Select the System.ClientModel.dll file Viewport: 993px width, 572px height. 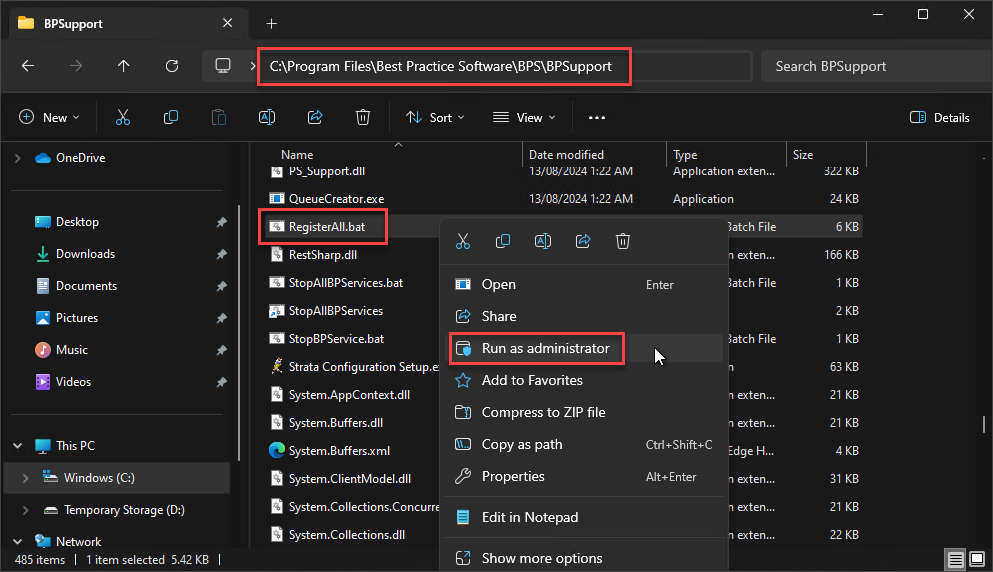(350, 479)
